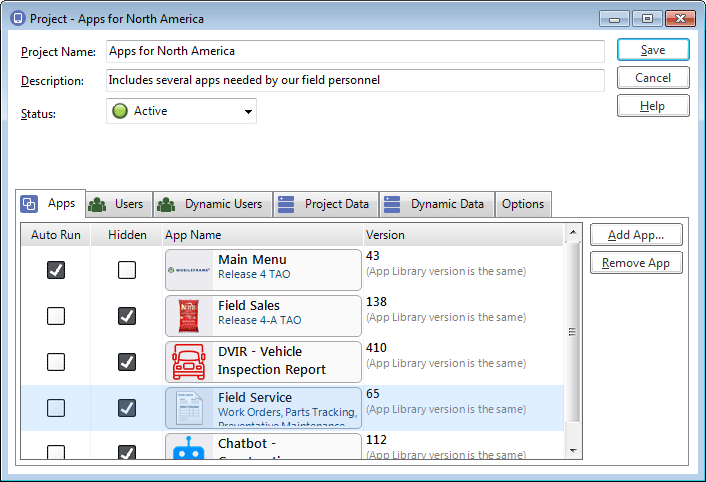Open the Dynamic Data tab
The image size is (706, 482).
point(437,204)
